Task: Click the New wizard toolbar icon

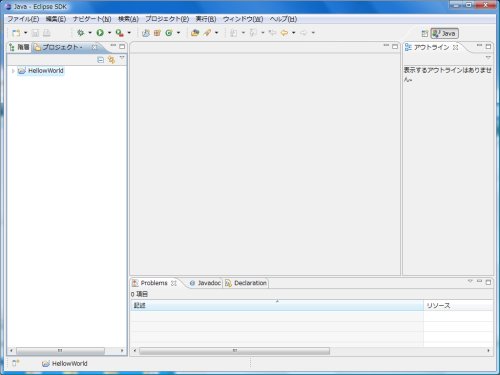Action: [16, 33]
